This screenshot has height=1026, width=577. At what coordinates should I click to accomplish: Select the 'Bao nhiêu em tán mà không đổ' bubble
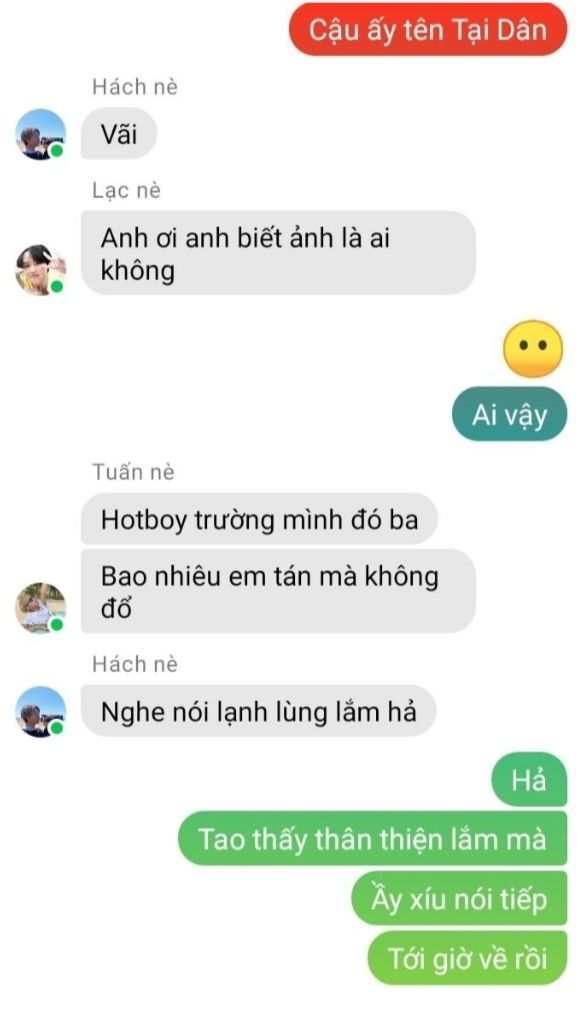coord(278,591)
